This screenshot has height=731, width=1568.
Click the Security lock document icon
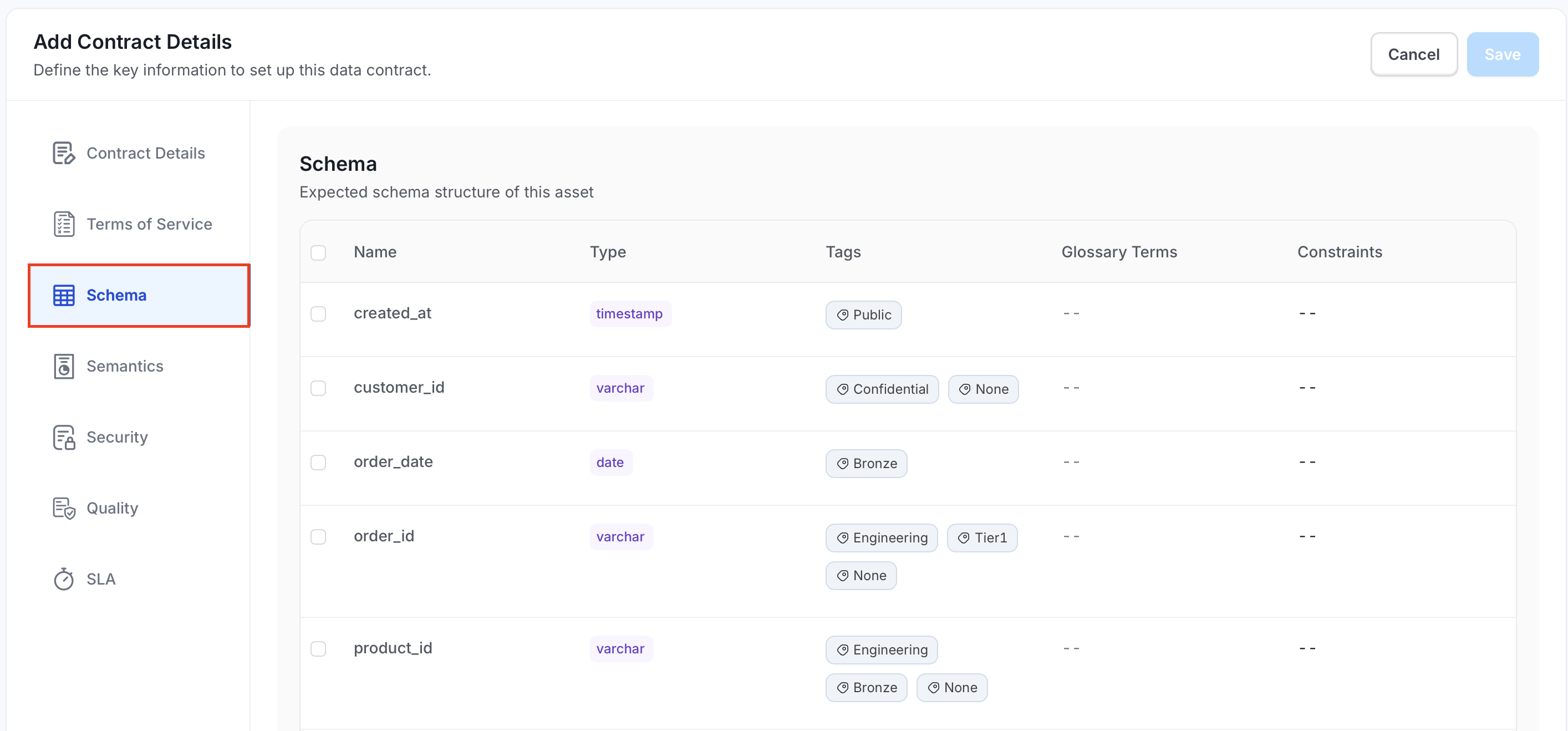pos(63,437)
